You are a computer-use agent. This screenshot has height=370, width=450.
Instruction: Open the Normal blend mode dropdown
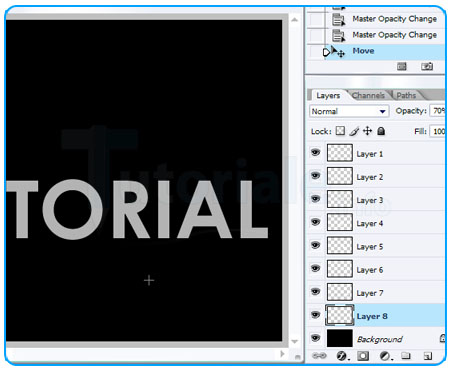349,111
